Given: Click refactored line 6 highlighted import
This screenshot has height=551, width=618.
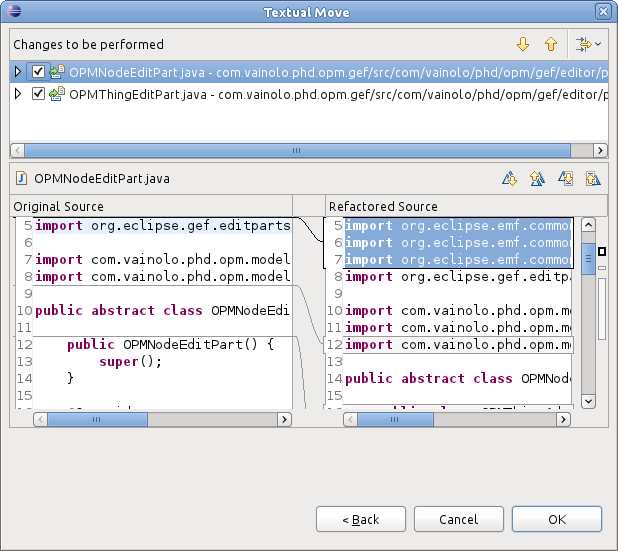Looking at the screenshot, I should (458, 243).
